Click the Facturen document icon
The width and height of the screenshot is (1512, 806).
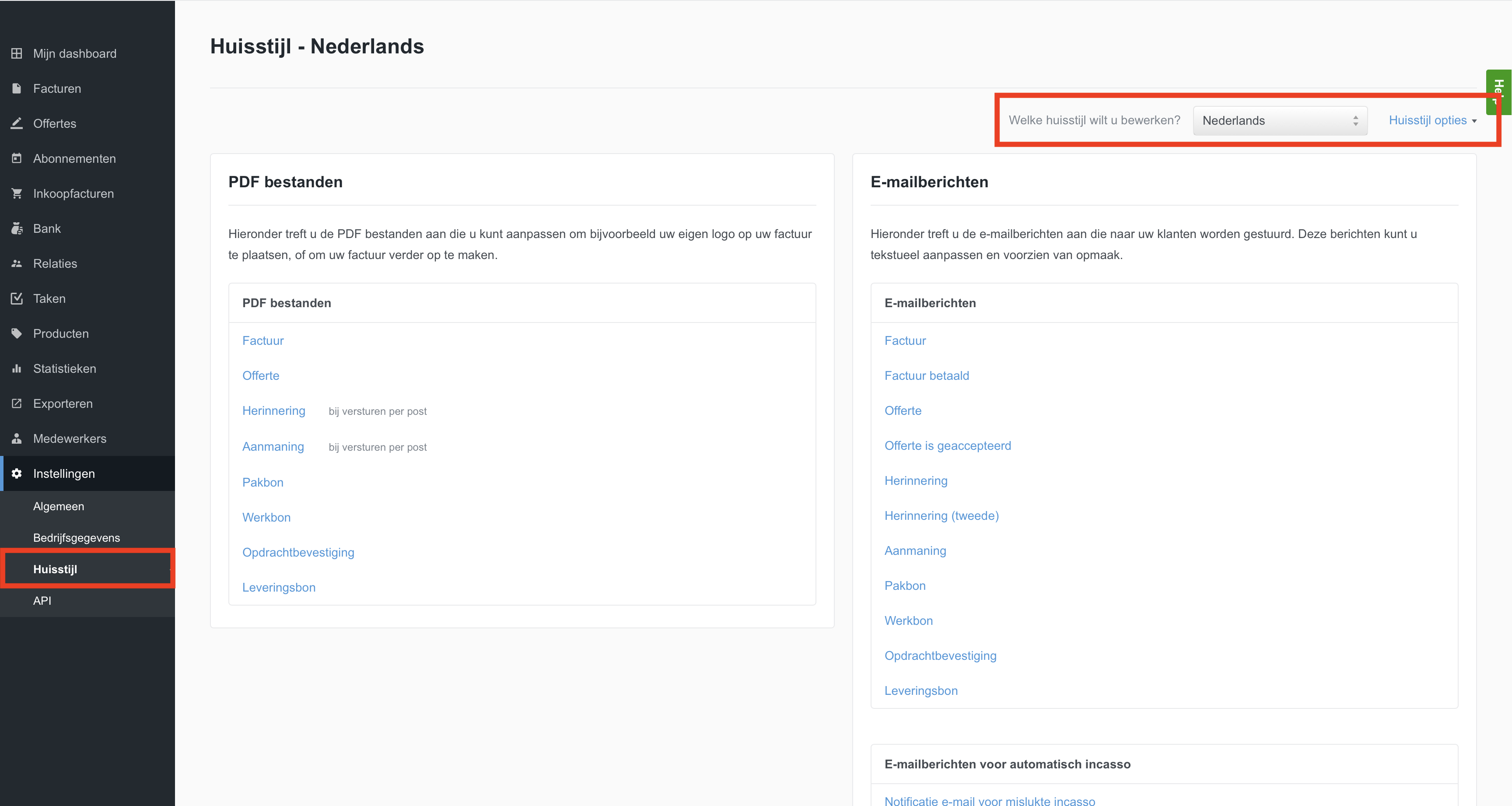(17, 89)
